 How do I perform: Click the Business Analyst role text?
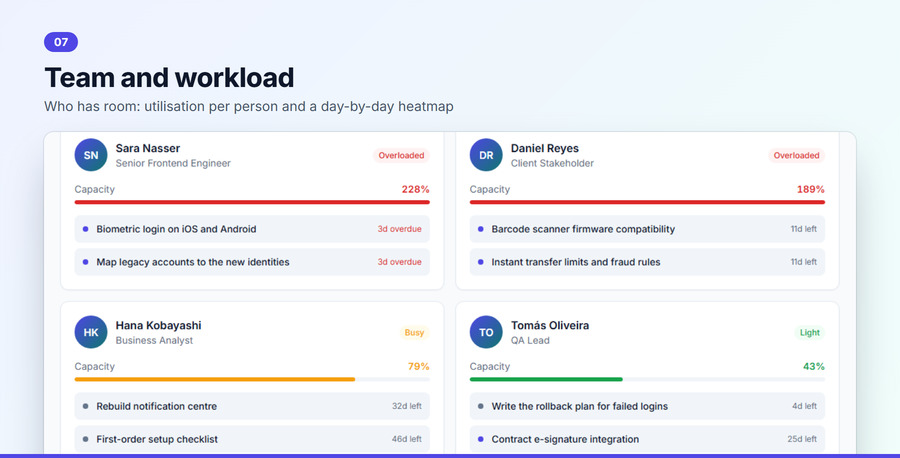click(x=154, y=341)
